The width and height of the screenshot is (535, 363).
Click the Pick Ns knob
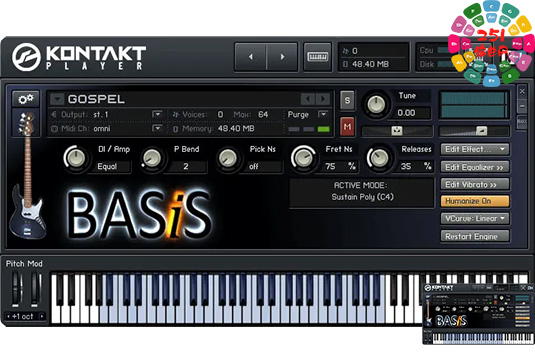click(227, 158)
